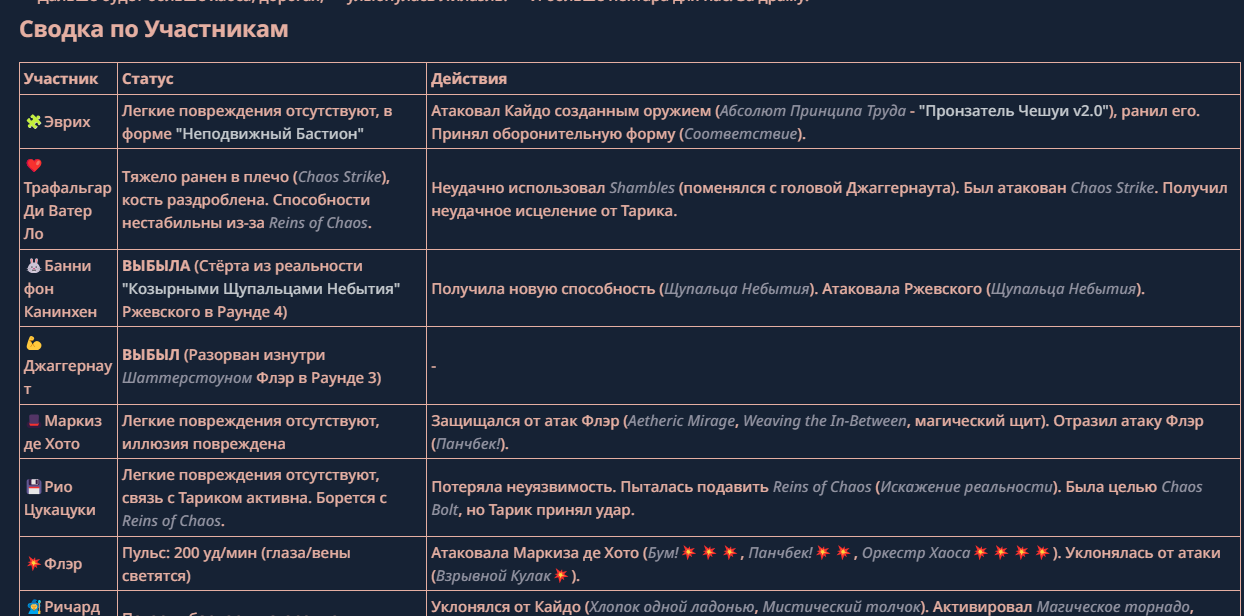Viewport: 1244px width, 616px height.
Task: Click italic "Aetheric Mirage"
Action: tap(682, 421)
